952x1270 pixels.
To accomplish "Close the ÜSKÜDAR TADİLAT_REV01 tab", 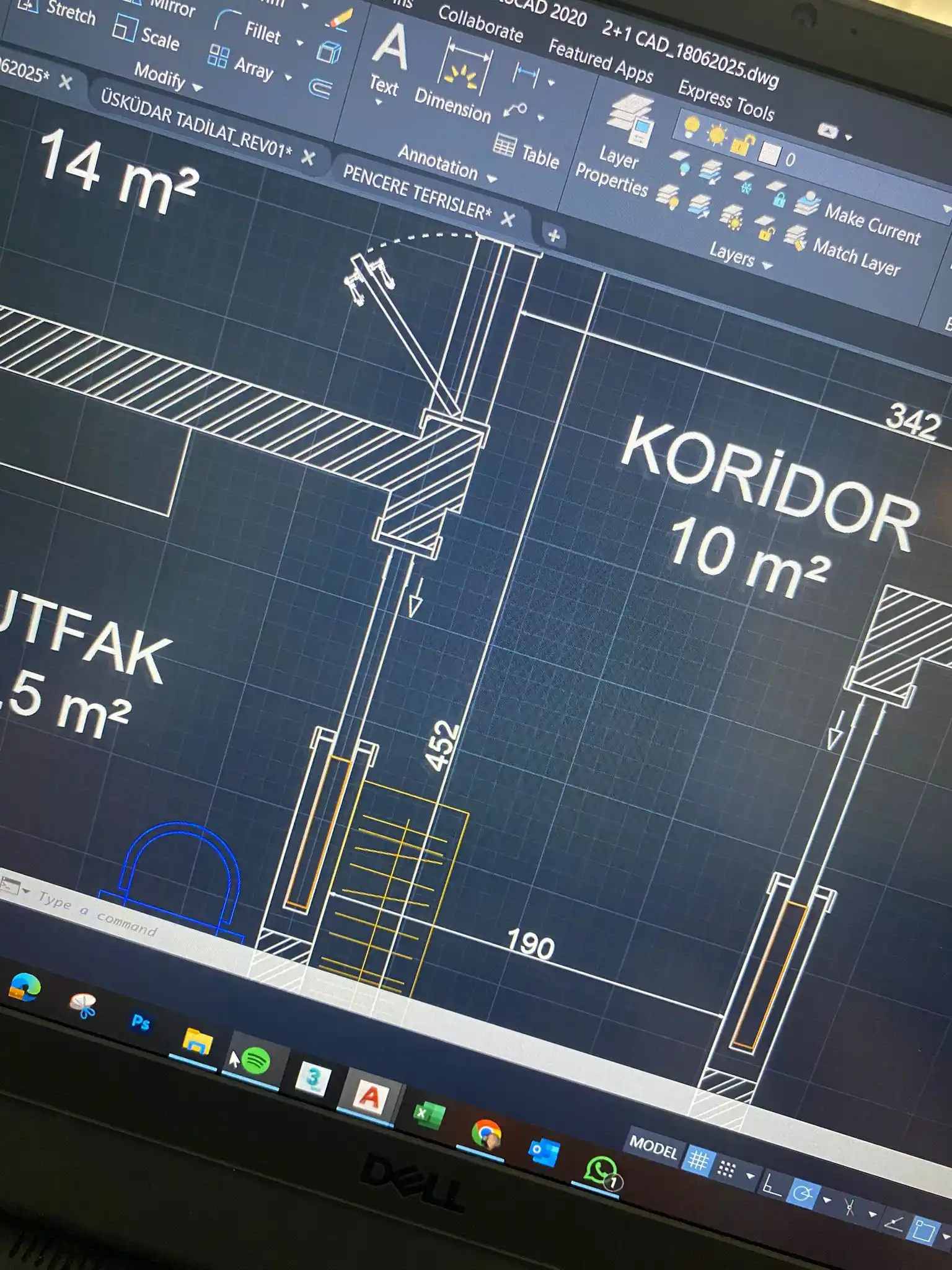I will 307,158.
